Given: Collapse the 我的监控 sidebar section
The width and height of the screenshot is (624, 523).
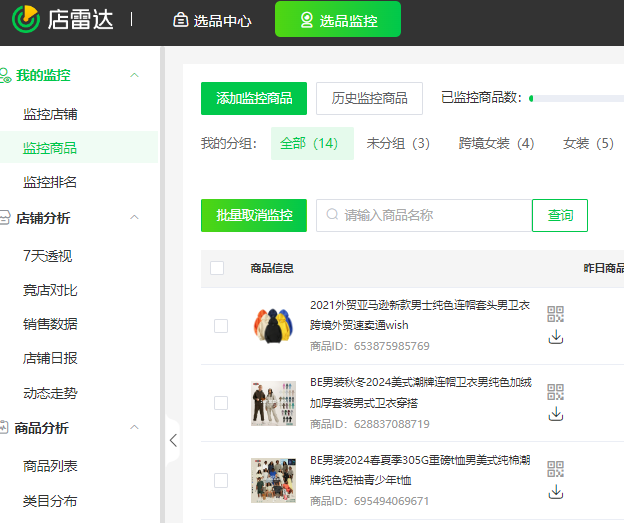Looking at the screenshot, I should click(x=134, y=75).
